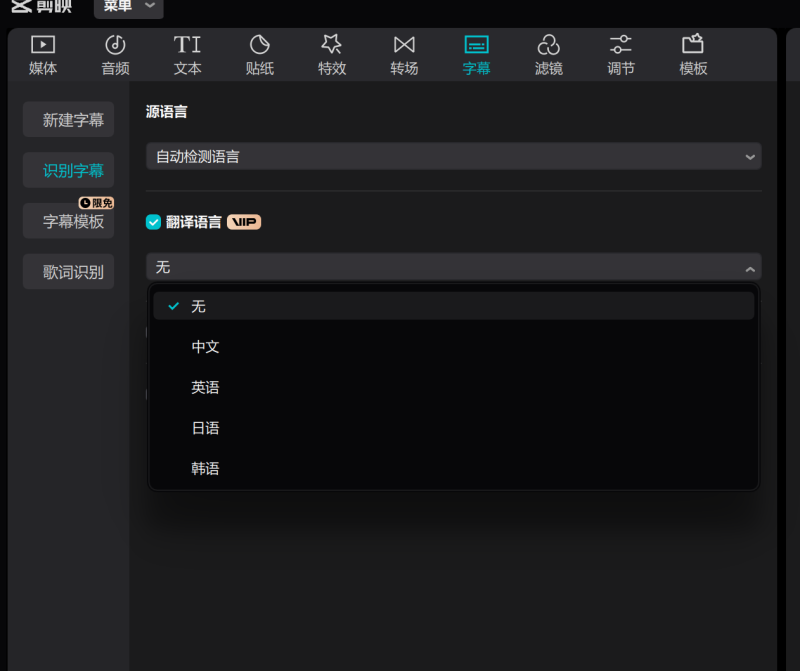800x671 pixels.
Task: Open 歌词识别 lyric recognition
Action: pyautogui.click(x=68, y=271)
